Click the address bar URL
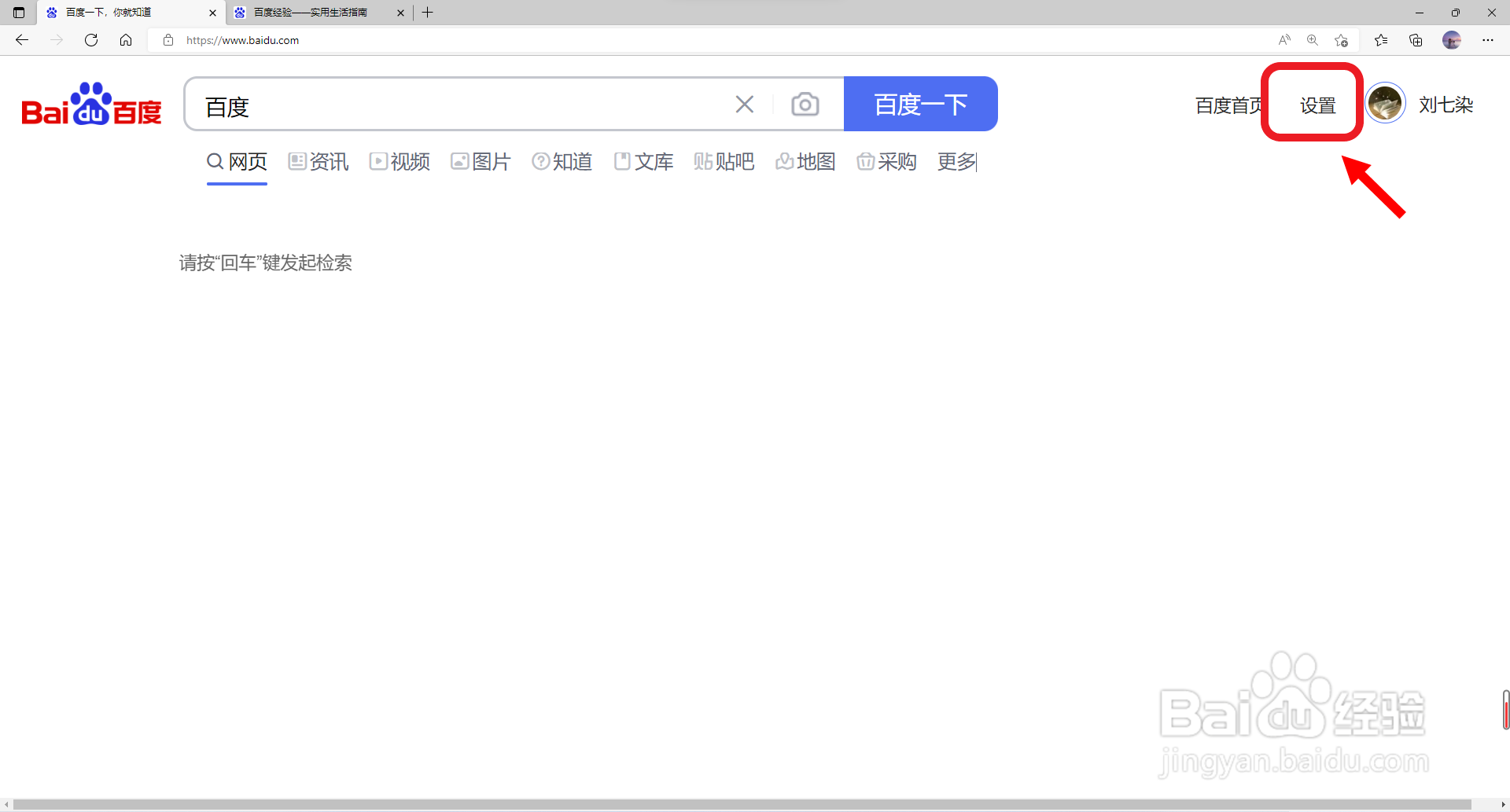 click(x=242, y=40)
